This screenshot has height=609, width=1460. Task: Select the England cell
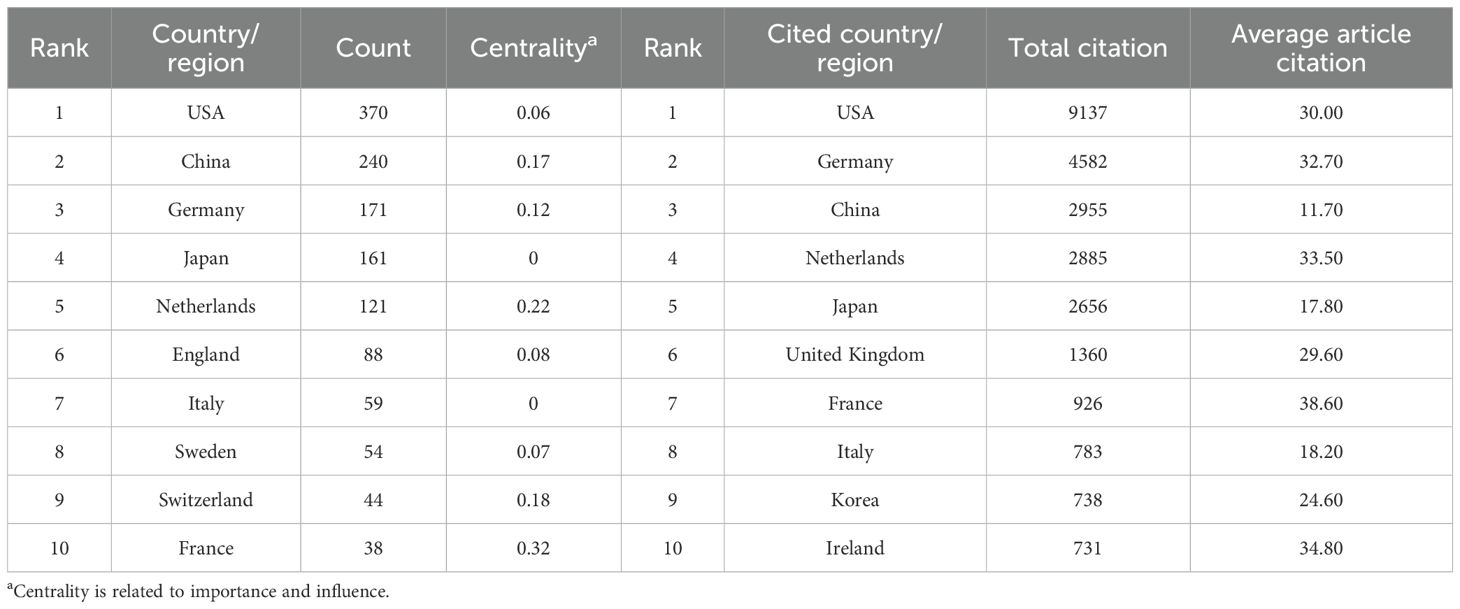pyautogui.click(x=205, y=354)
